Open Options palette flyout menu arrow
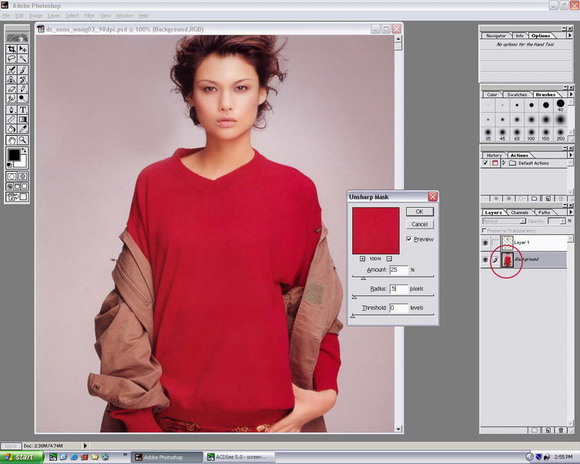 tap(570, 36)
